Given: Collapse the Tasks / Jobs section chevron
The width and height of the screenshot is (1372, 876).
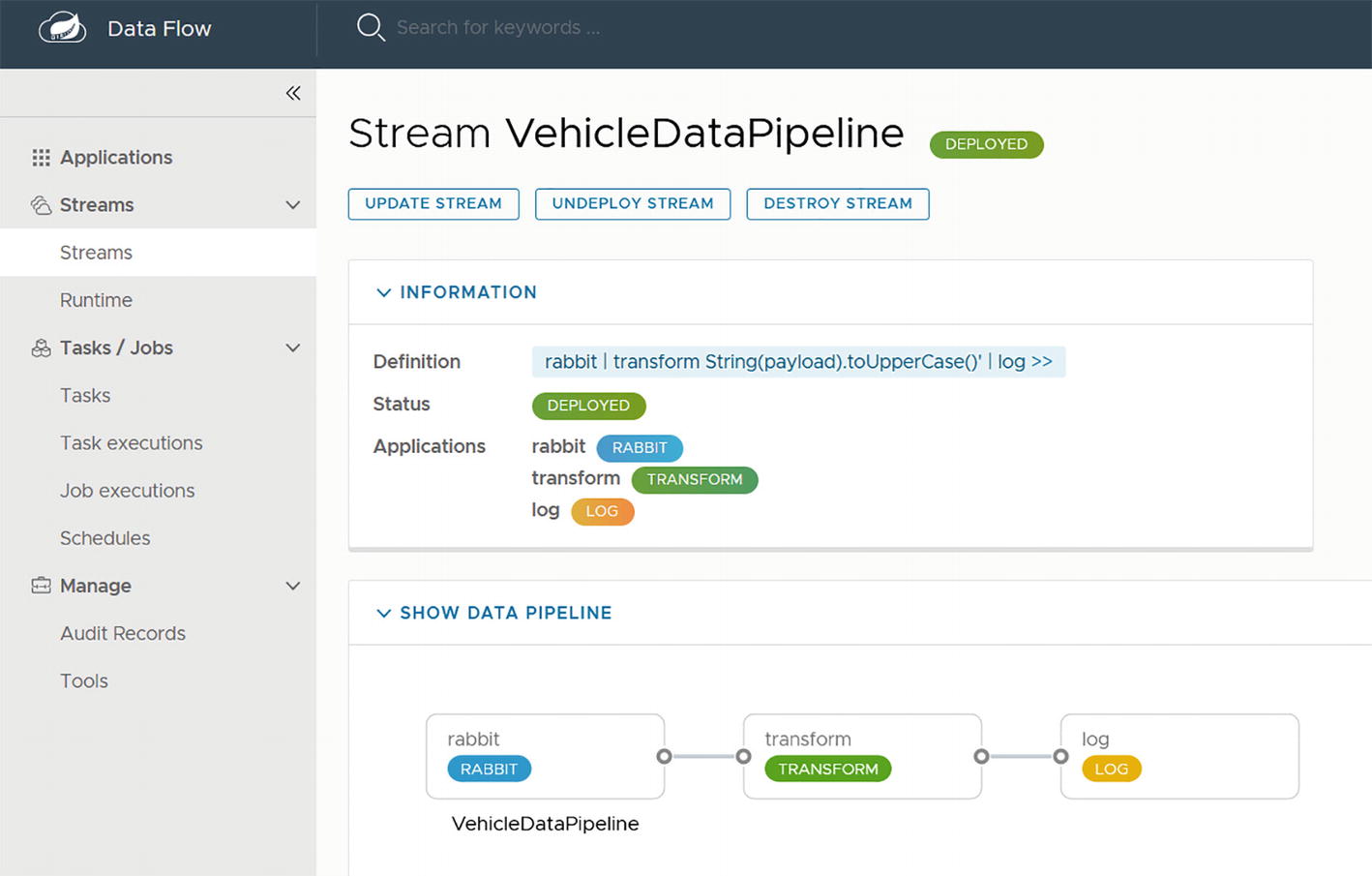Looking at the screenshot, I should coord(293,348).
